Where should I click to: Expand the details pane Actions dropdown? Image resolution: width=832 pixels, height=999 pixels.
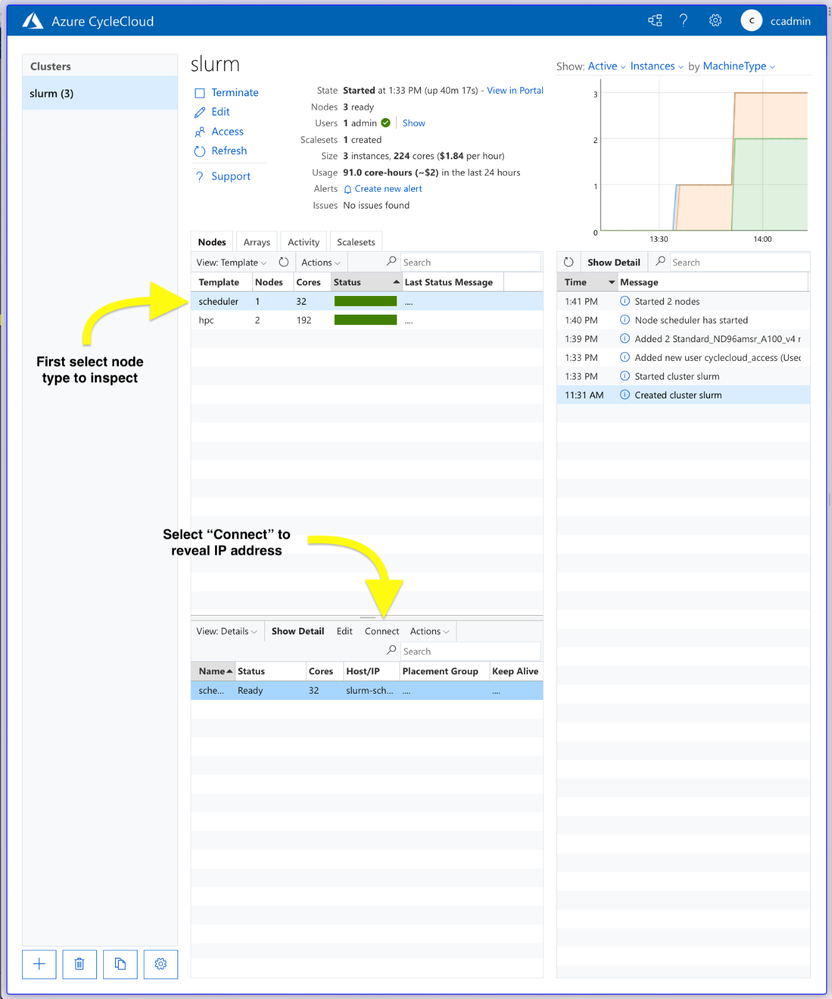click(429, 631)
